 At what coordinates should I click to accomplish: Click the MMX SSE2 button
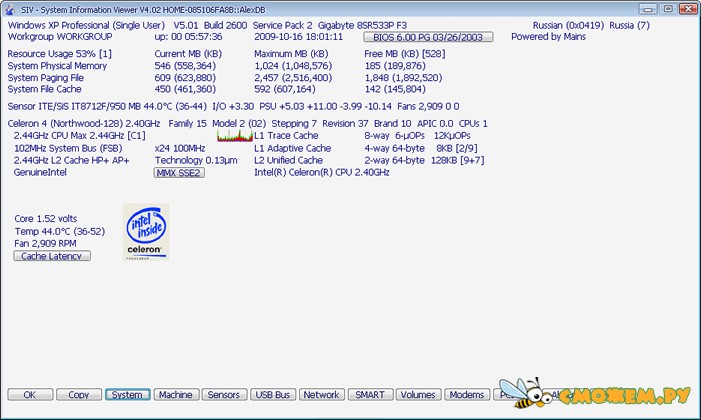click(x=179, y=173)
